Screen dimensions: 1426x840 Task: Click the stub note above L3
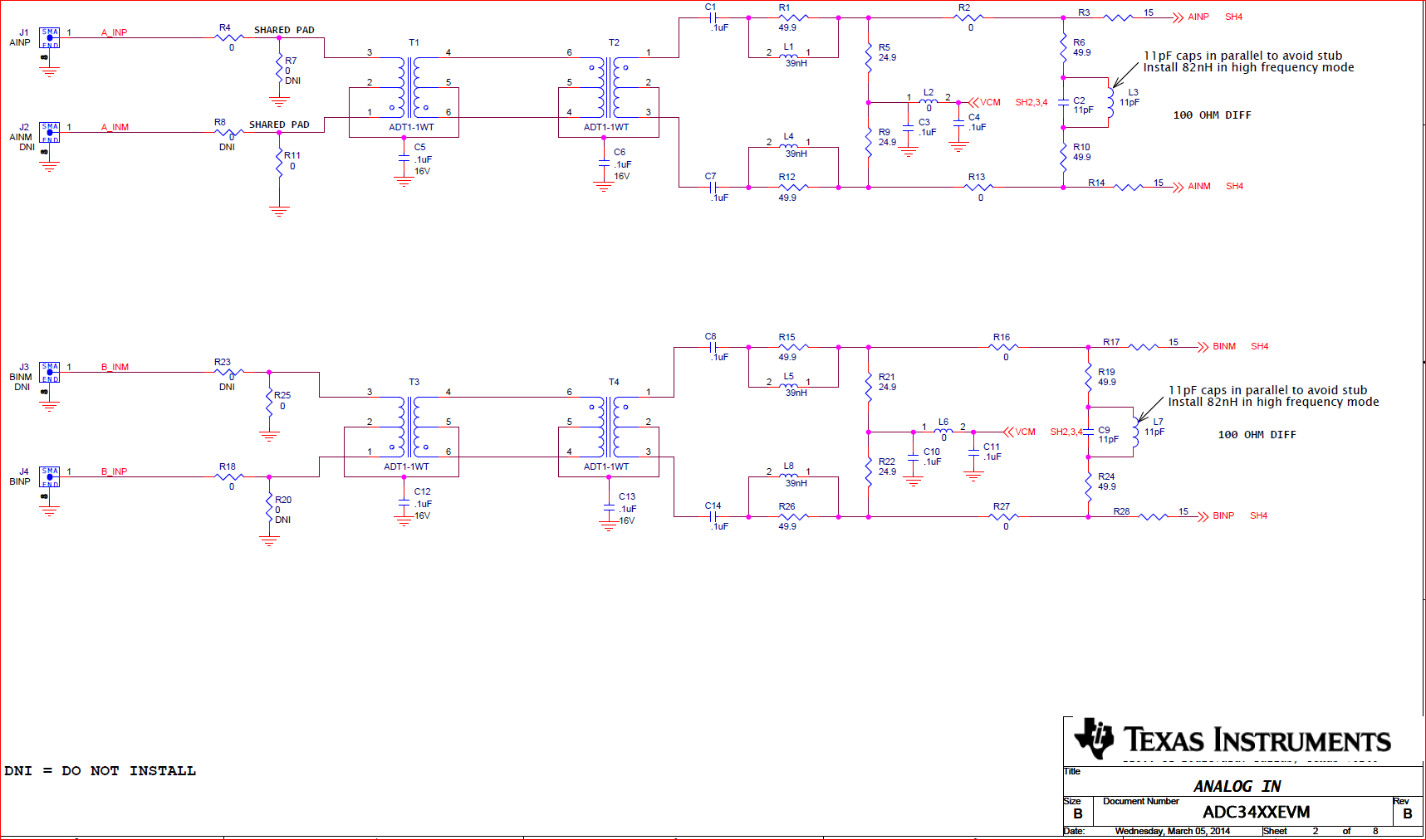1248,61
